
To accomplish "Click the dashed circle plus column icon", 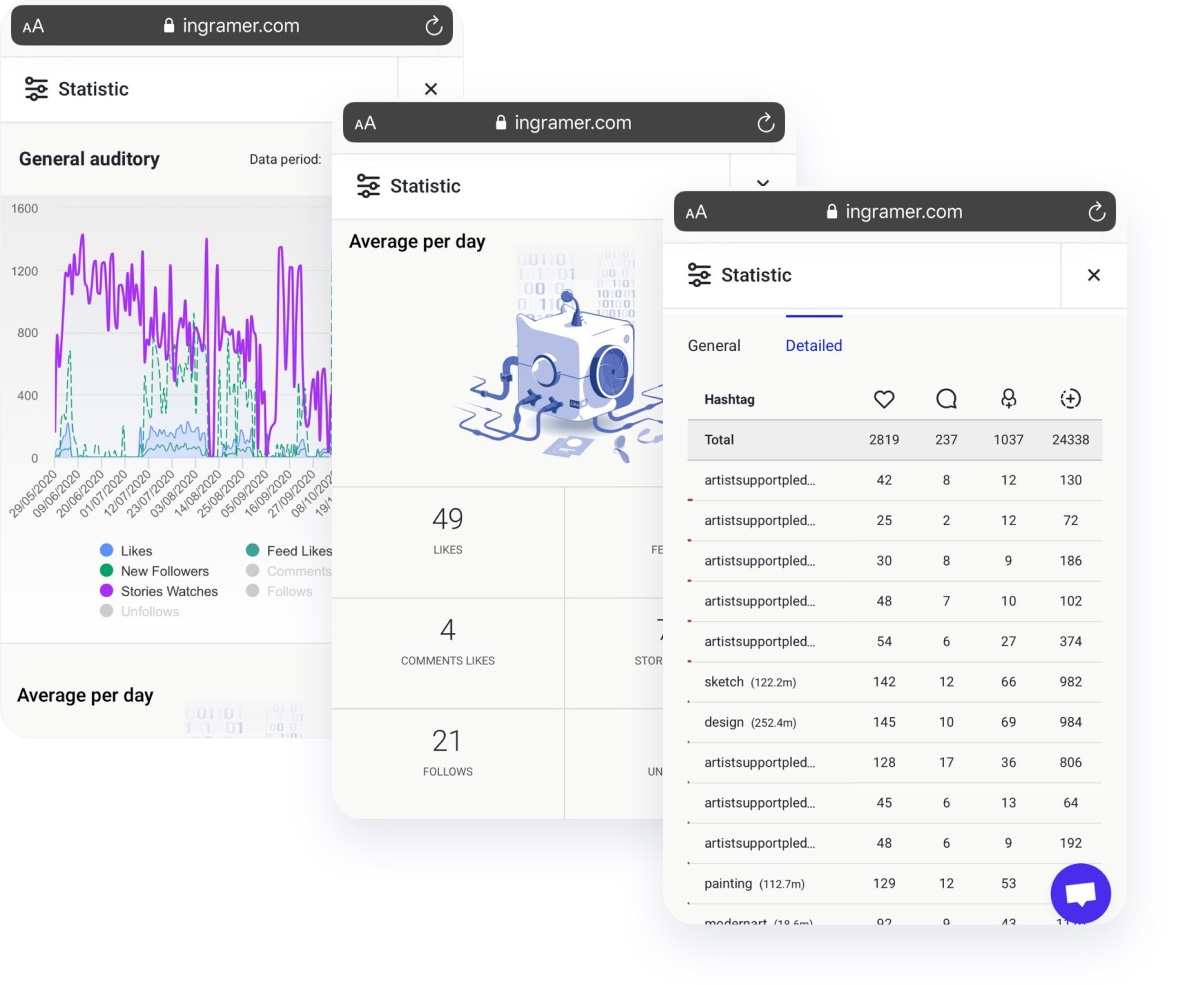I will [1070, 399].
